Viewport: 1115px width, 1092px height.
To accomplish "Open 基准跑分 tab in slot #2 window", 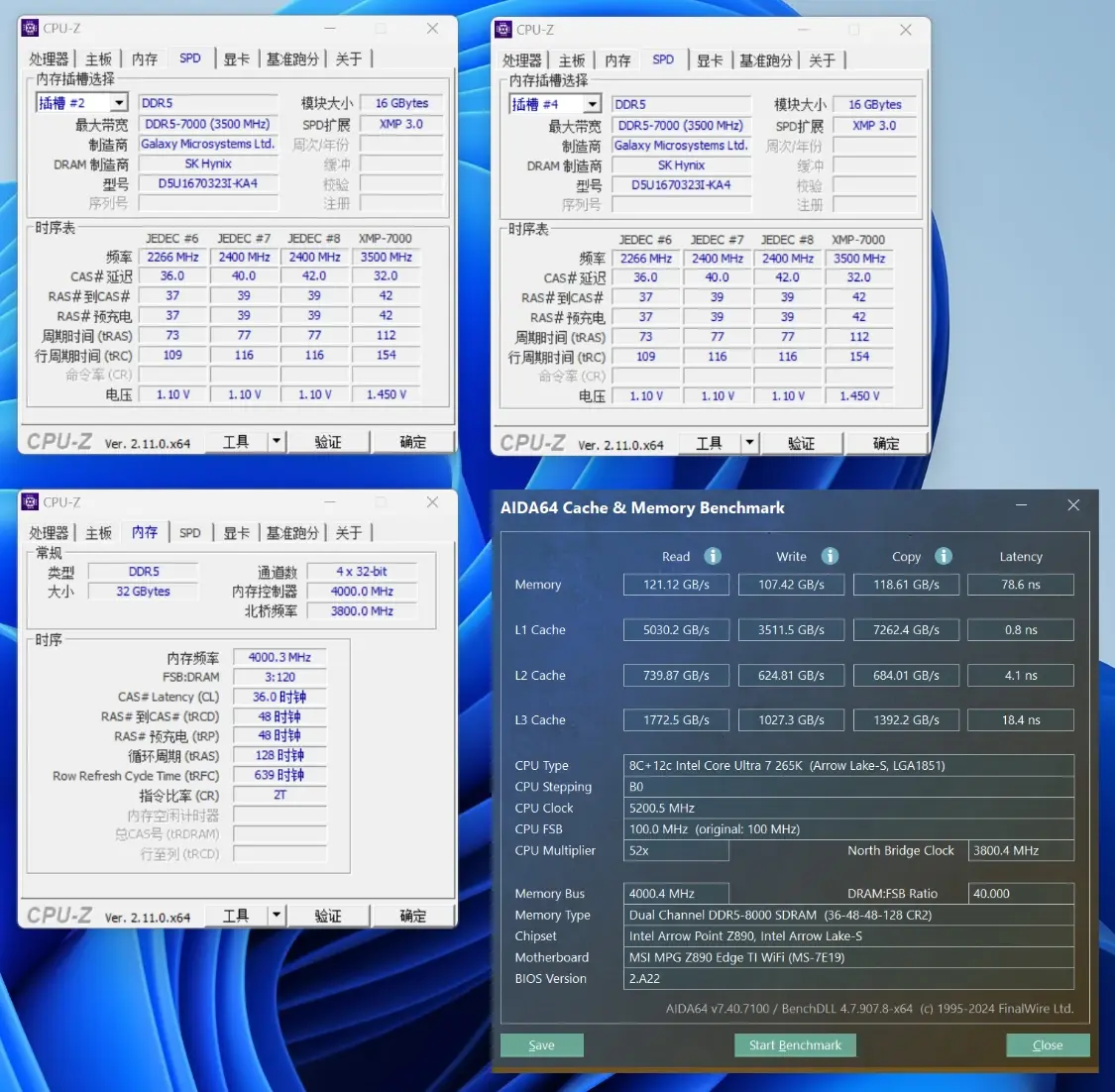I will coord(292,59).
